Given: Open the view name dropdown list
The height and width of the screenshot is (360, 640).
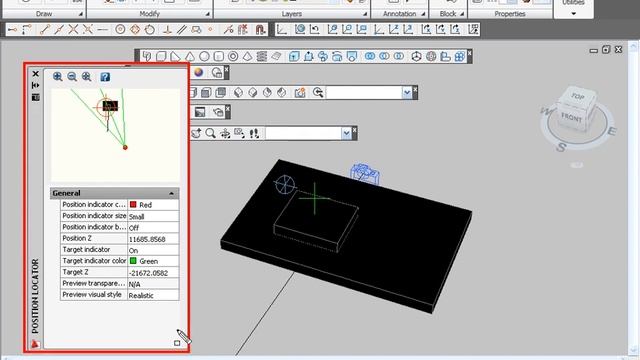Looking at the screenshot, I should tap(407, 93).
